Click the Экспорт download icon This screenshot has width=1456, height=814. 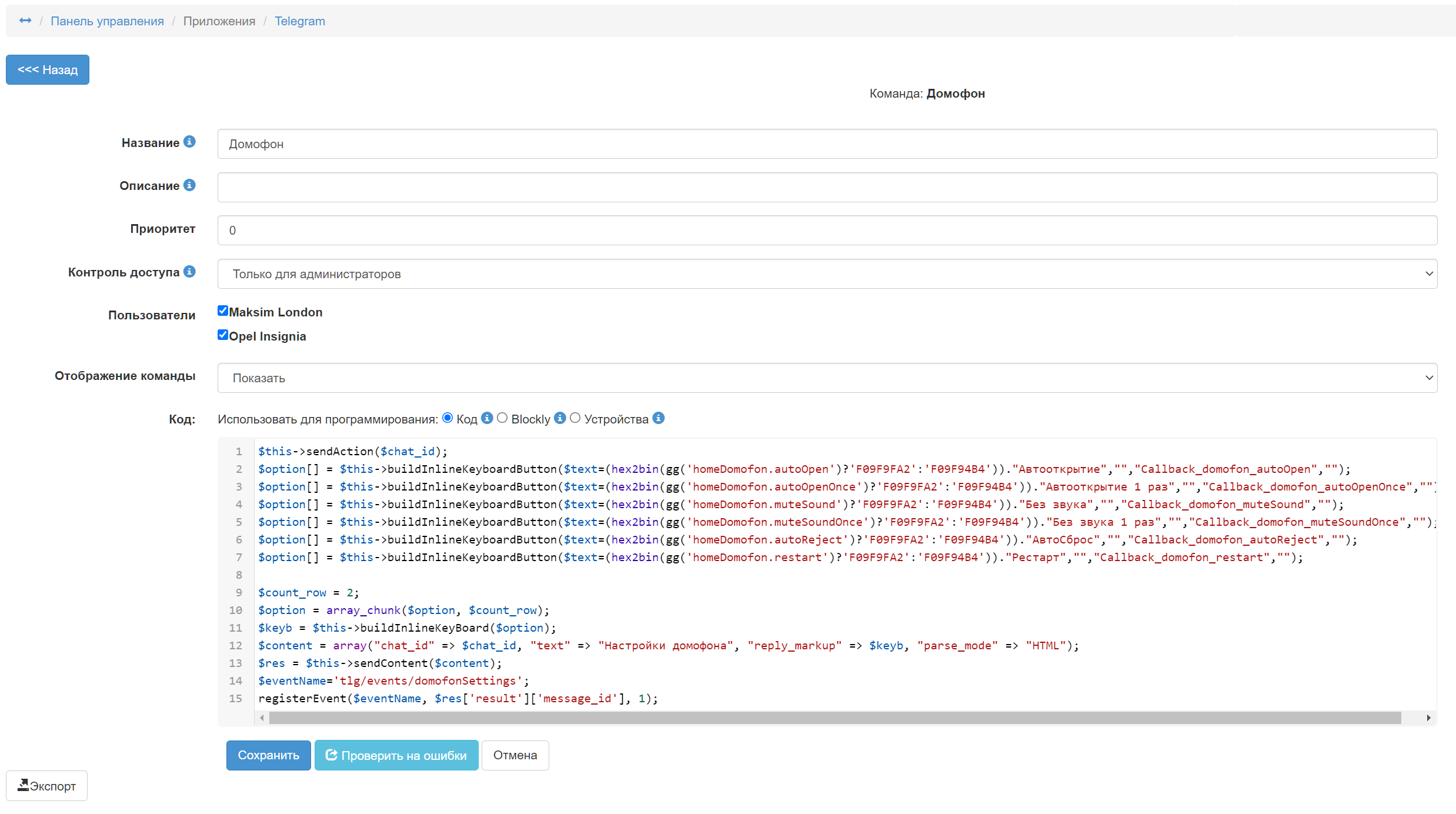point(23,785)
